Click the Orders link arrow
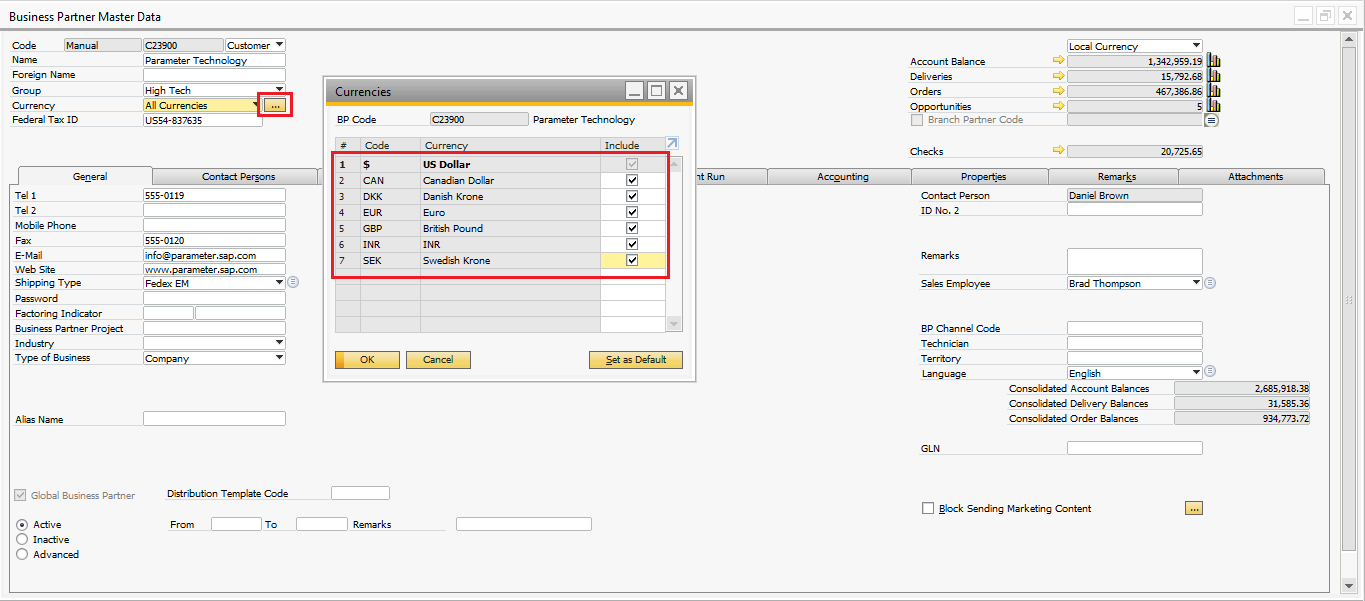The image size is (1365, 601). pos(1059,91)
